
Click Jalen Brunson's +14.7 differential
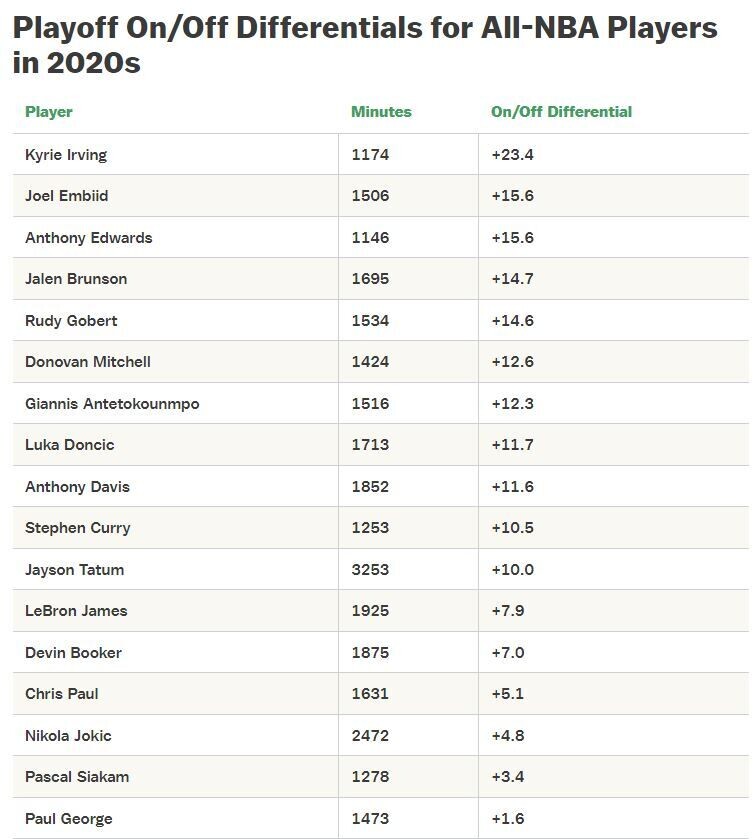click(x=512, y=279)
